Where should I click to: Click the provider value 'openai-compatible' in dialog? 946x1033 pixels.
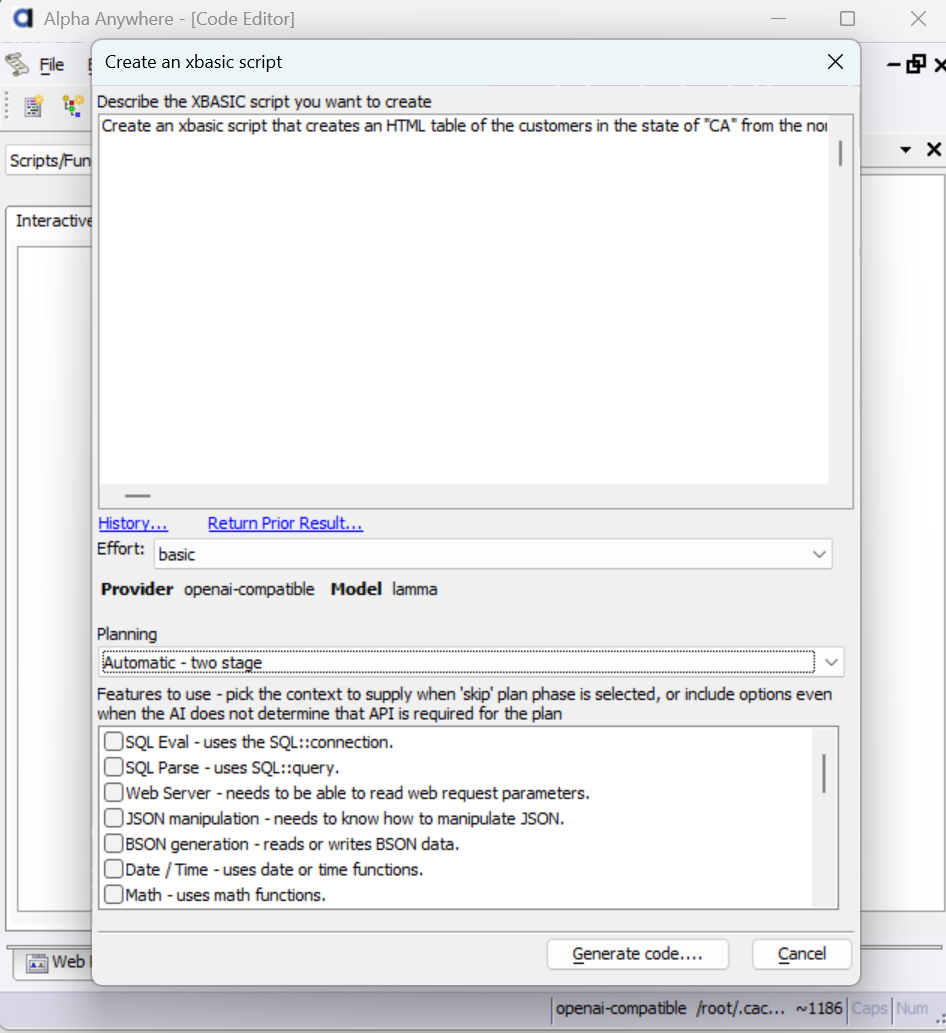tap(249, 589)
